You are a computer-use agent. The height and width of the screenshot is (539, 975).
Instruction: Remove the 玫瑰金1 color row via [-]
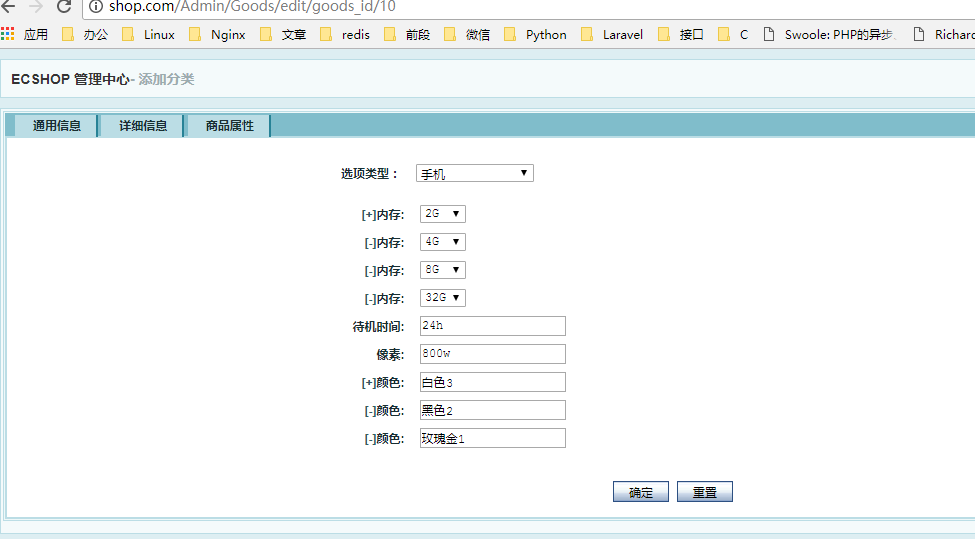pyautogui.click(x=368, y=439)
